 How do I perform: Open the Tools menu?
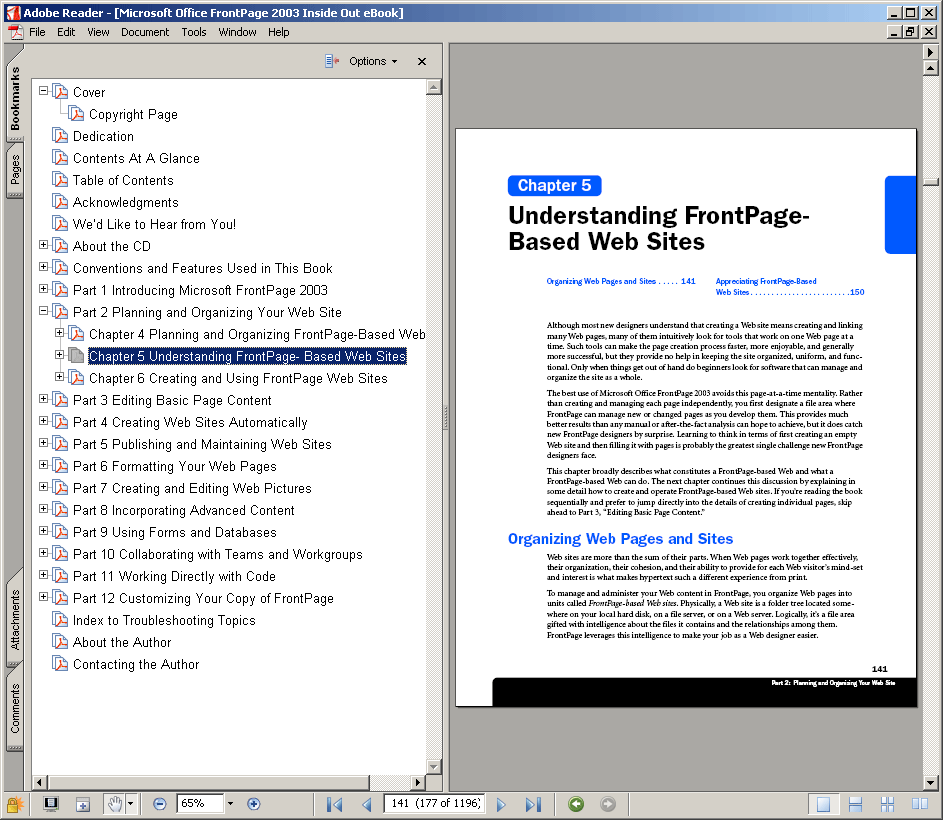[194, 32]
